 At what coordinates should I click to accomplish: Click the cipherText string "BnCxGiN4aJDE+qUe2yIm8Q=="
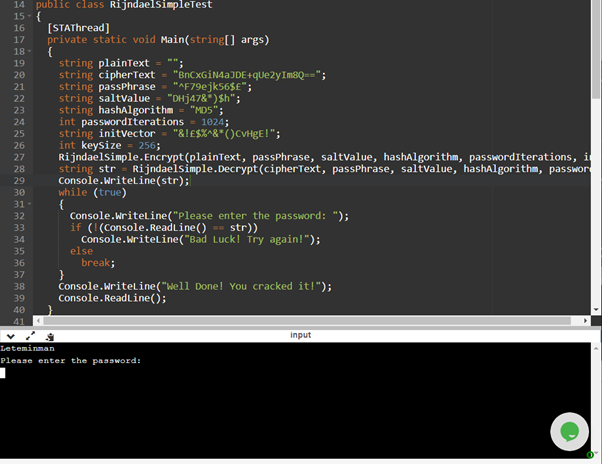pyautogui.click(x=247, y=75)
